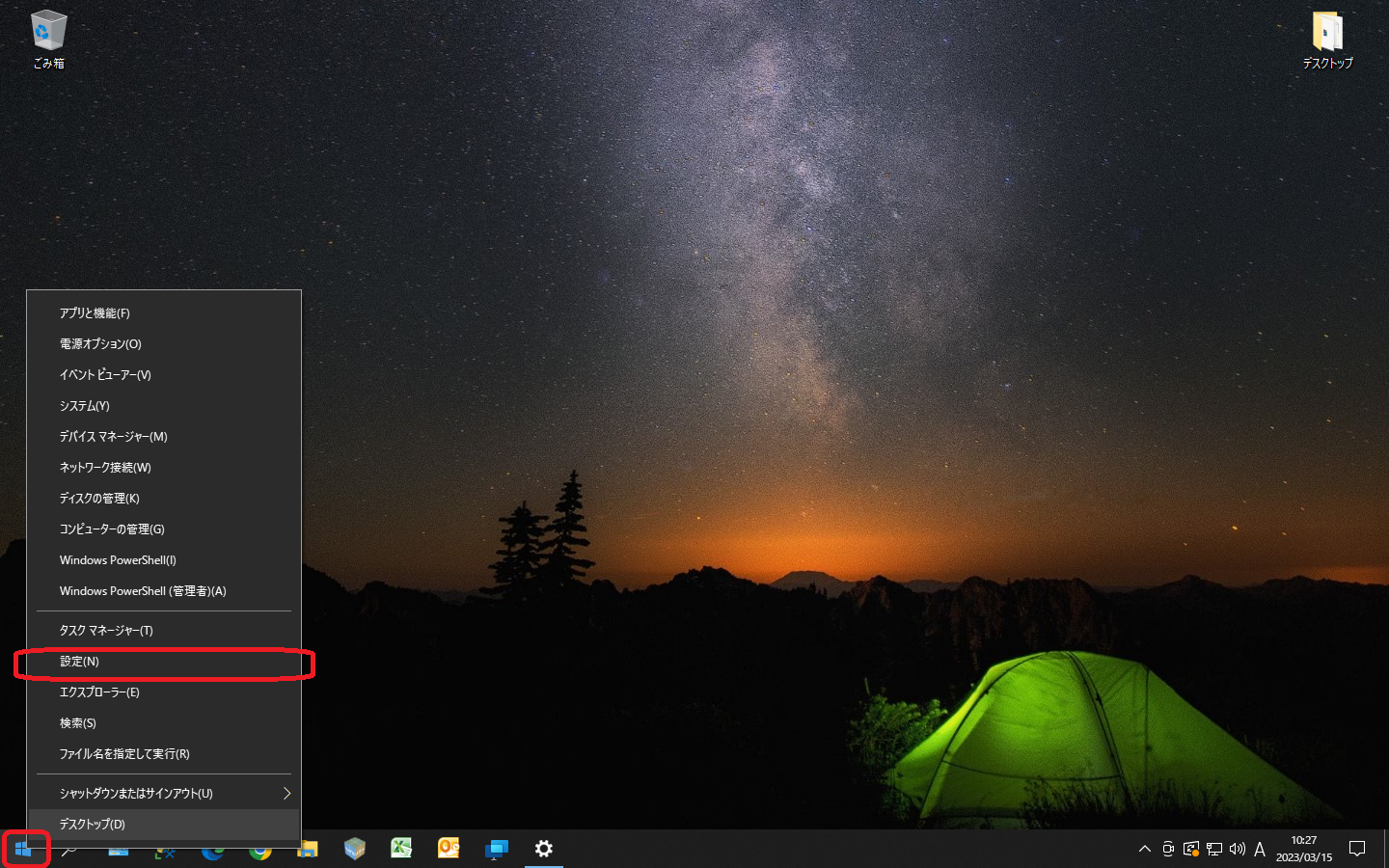Click the Windows Start button
This screenshot has width=1389, height=868.
[23, 849]
